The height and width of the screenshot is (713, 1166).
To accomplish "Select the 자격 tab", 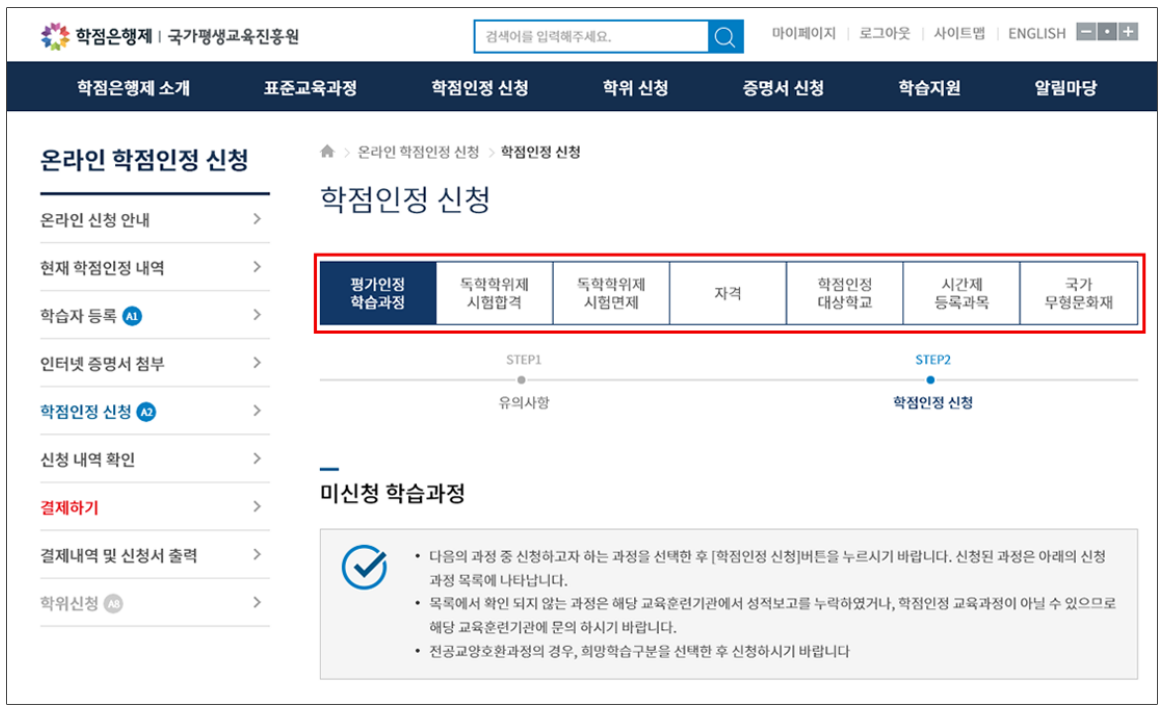I will click(x=726, y=292).
